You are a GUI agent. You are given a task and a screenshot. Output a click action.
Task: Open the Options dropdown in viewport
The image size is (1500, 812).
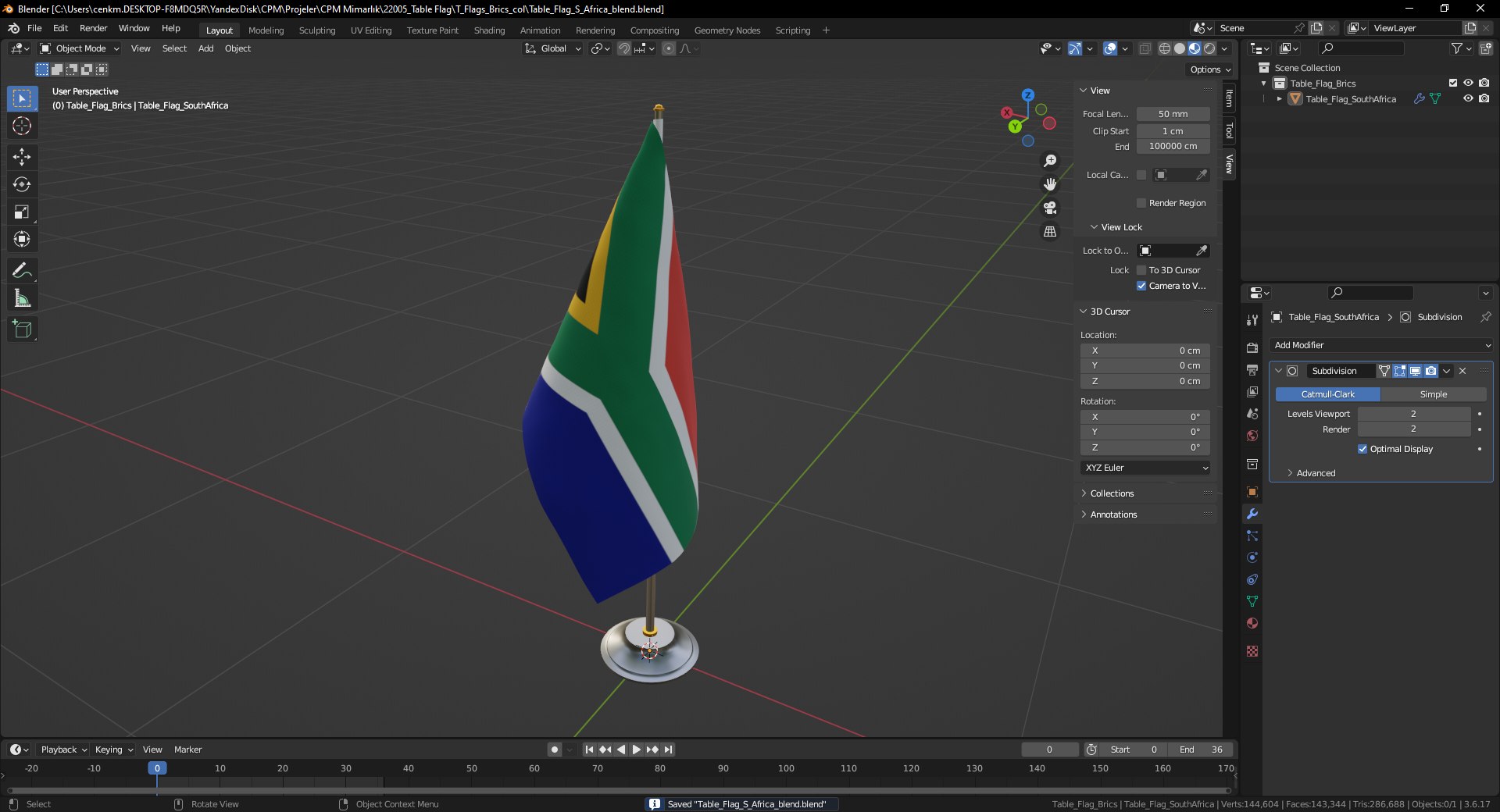[x=1210, y=69]
